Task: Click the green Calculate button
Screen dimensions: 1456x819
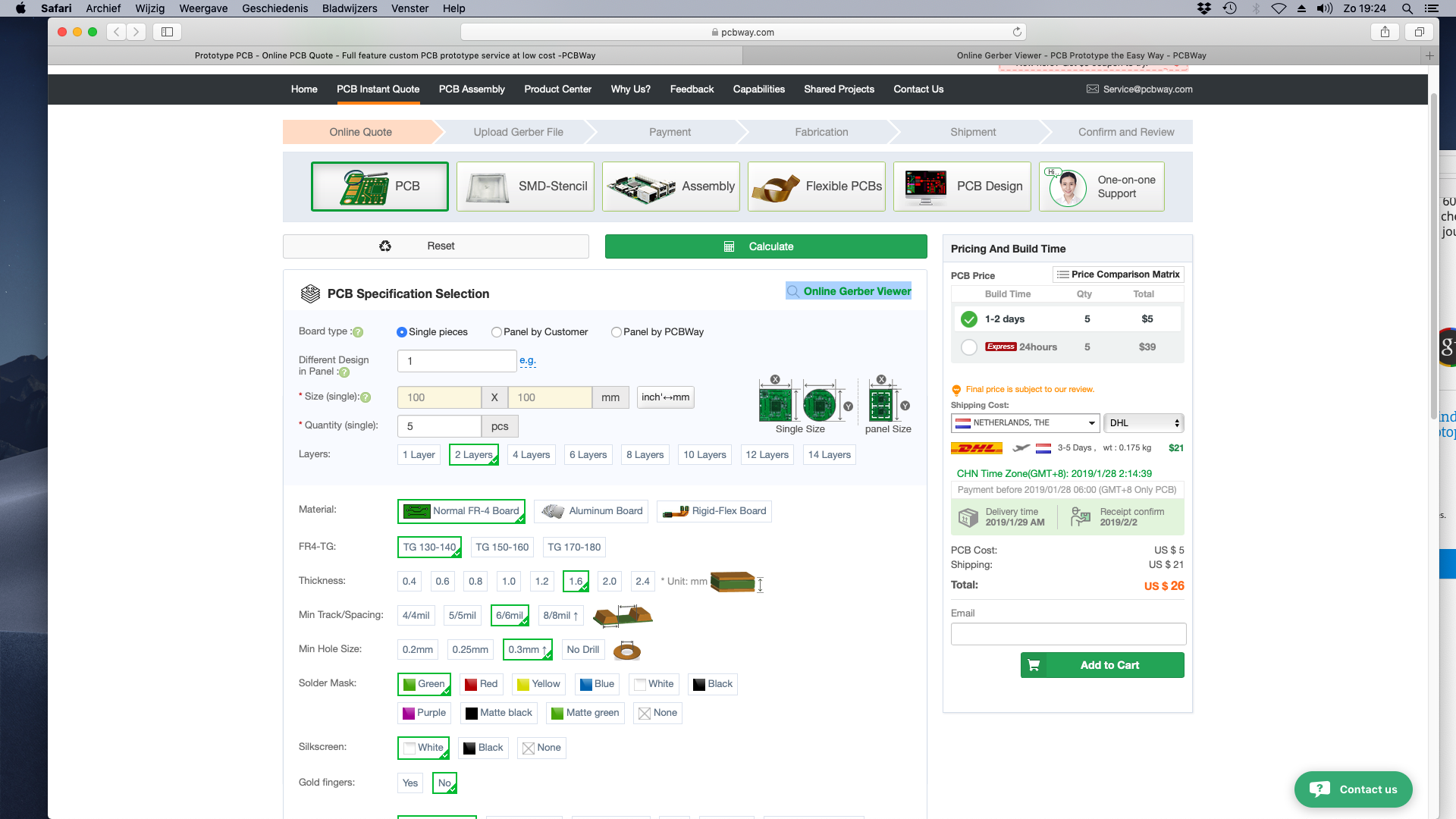Action: click(766, 246)
